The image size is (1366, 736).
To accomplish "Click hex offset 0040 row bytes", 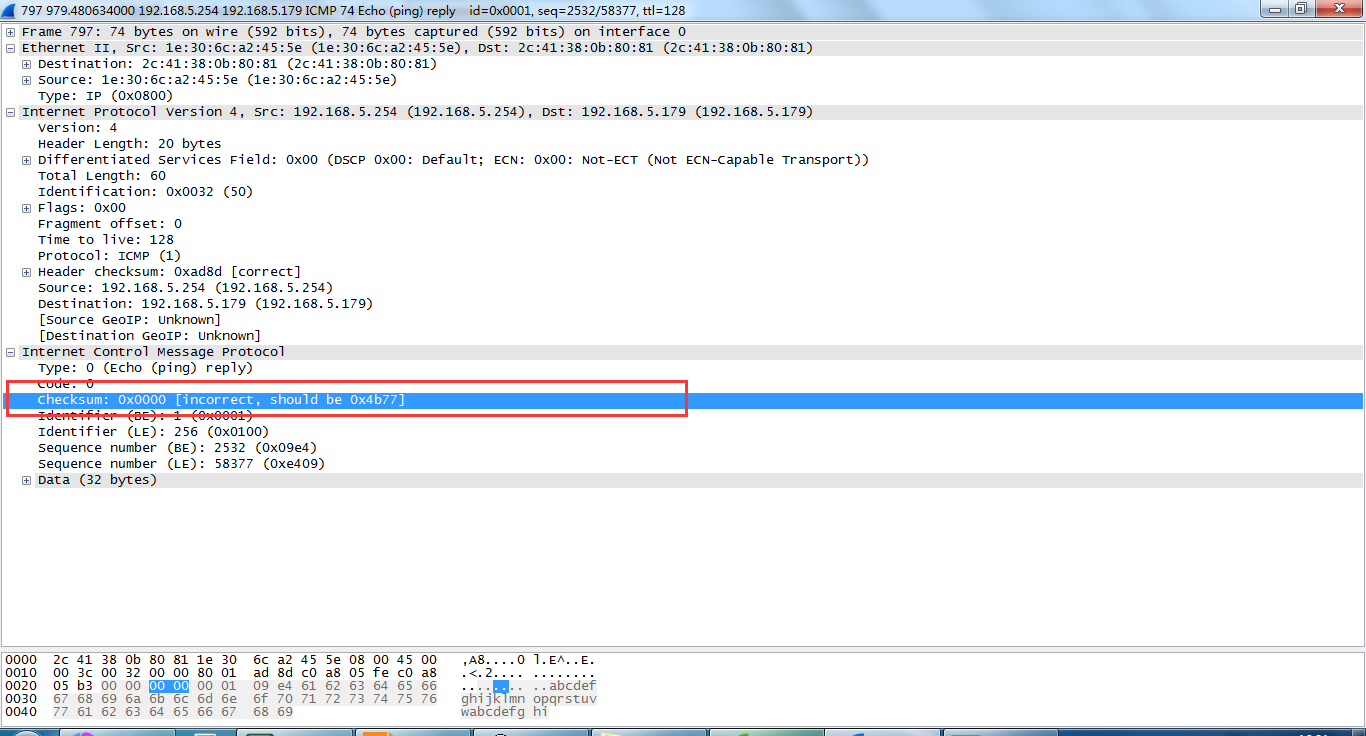I will pyautogui.click(x=173, y=712).
